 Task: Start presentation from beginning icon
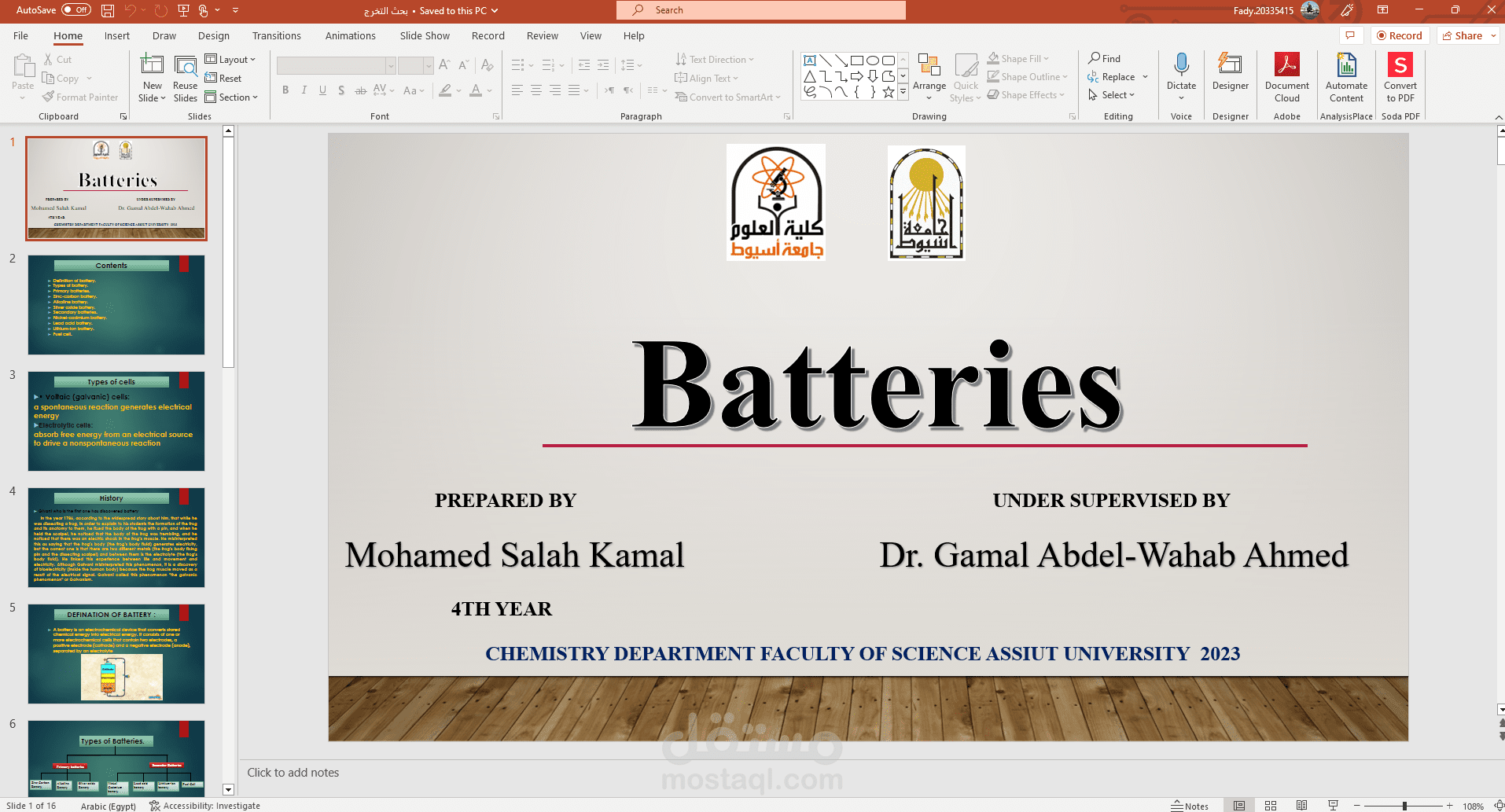(x=183, y=10)
